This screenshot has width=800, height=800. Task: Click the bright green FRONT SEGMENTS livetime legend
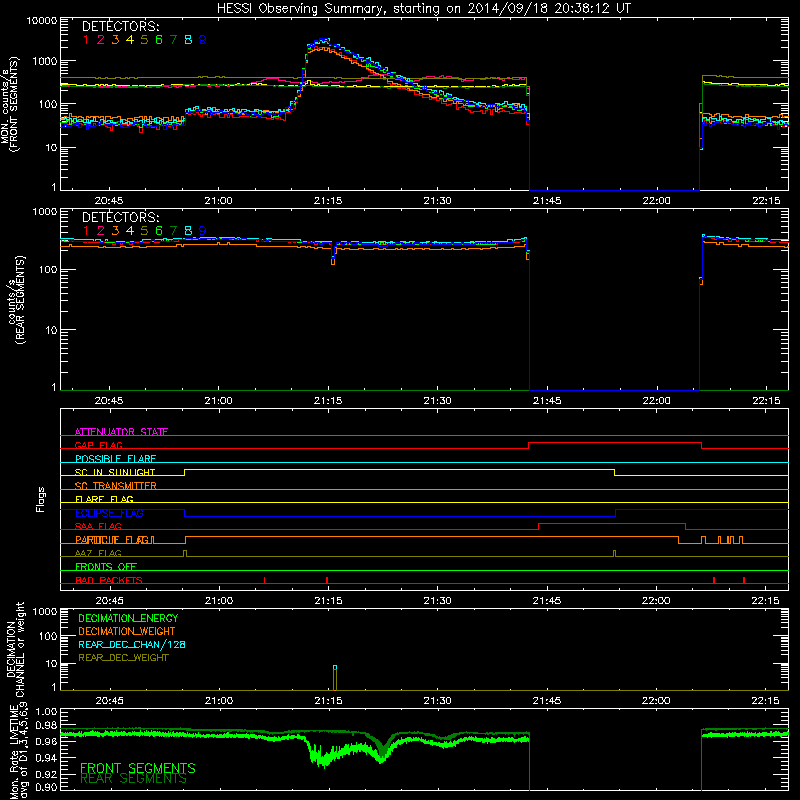coord(138,768)
